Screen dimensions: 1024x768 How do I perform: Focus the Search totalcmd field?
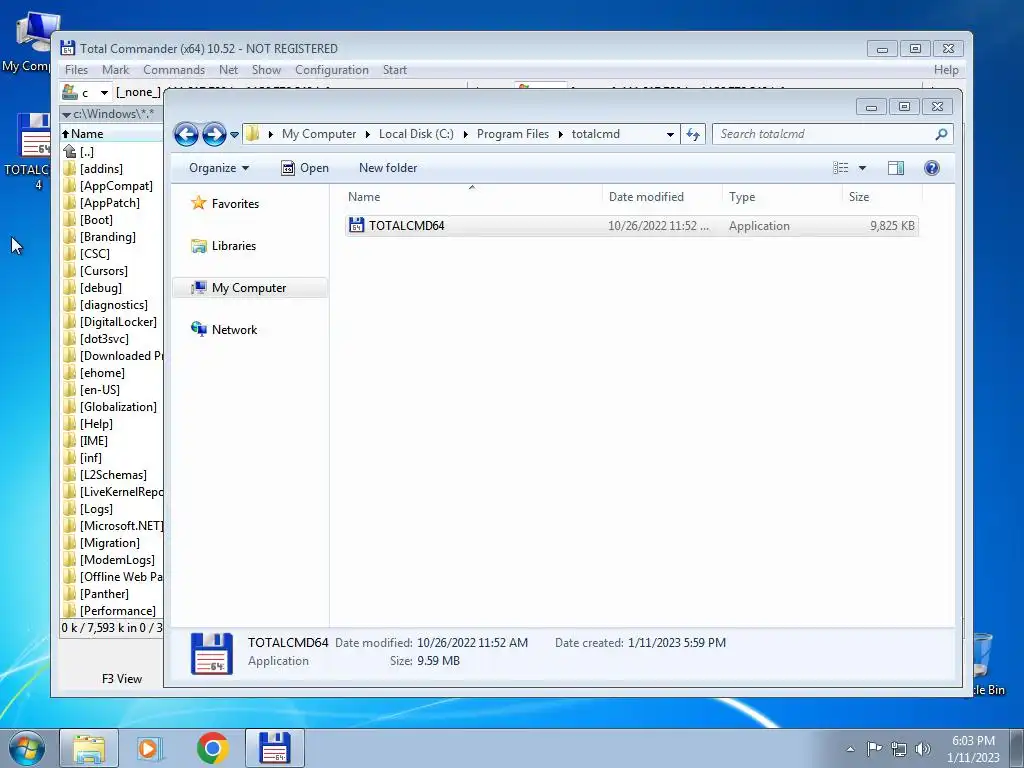pos(823,135)
